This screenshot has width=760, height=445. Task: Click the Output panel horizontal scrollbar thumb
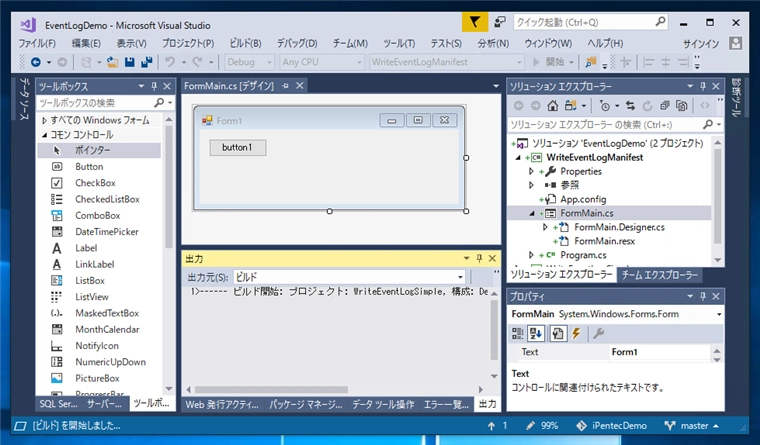[271, 389]
